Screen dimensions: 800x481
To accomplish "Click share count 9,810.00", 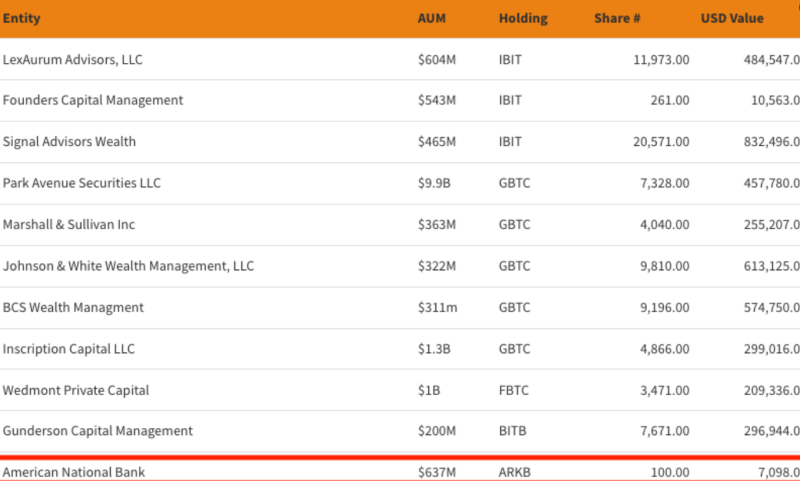I will pyautogui.click(x=665, y=266).
